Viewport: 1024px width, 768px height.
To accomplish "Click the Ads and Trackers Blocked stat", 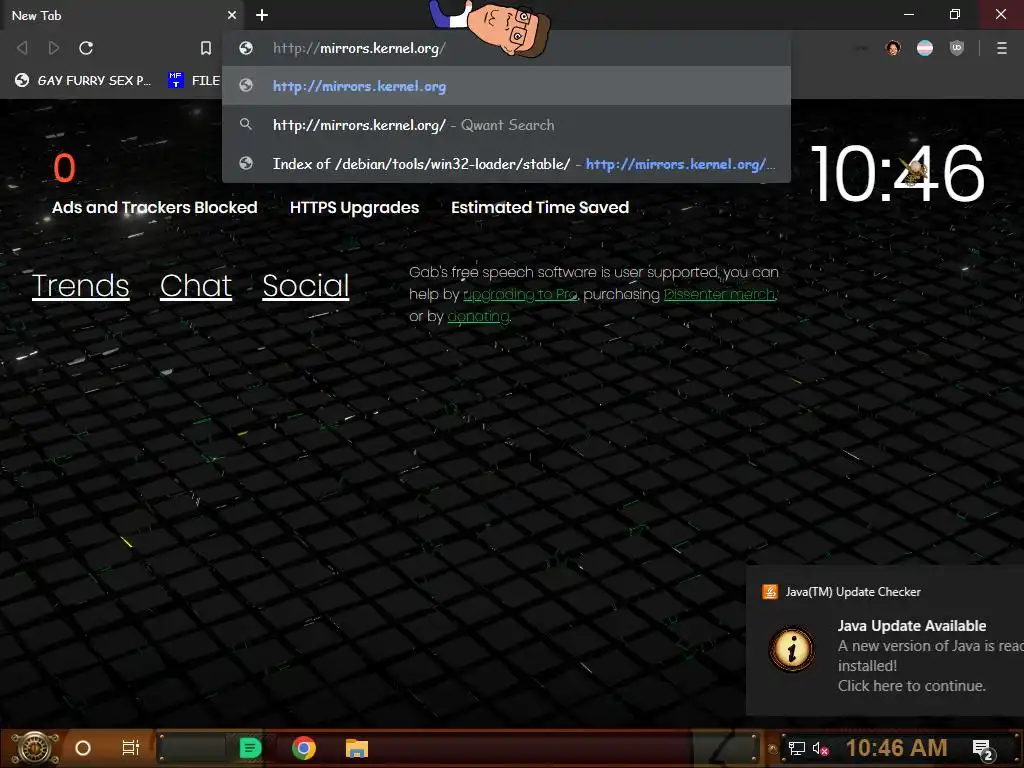I will 155,207.
